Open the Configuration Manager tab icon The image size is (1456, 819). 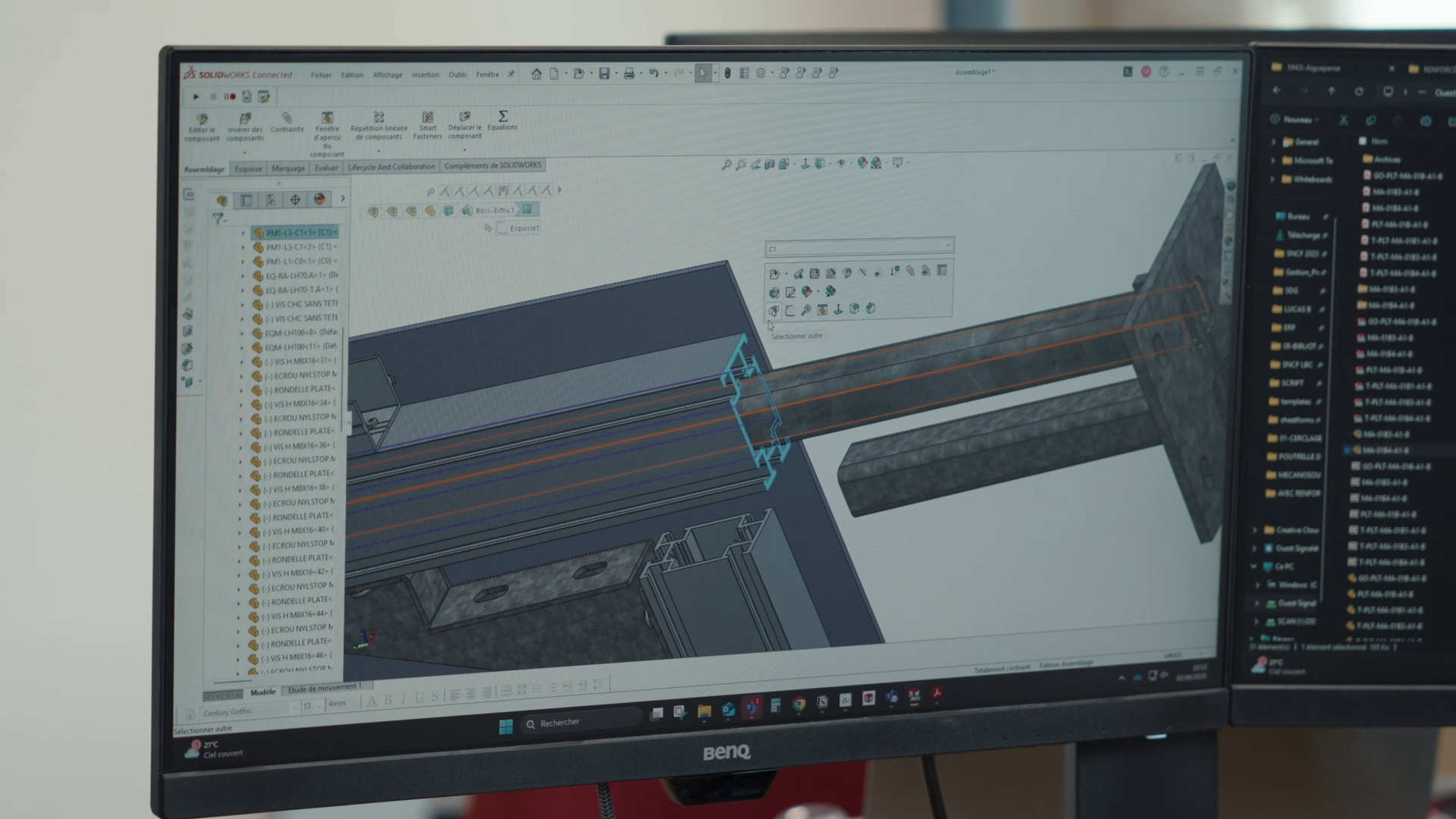pos(271,200)
